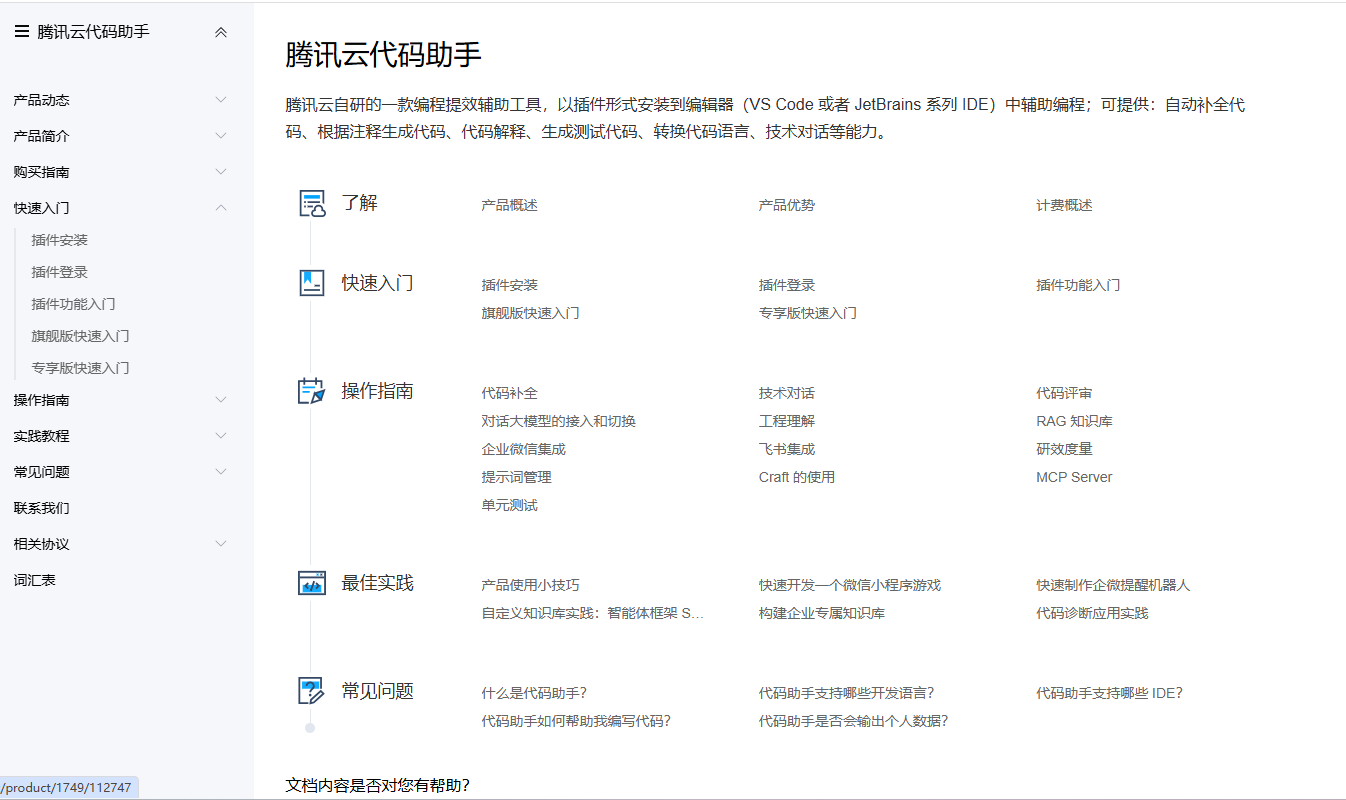Open 旗舰版快速入门 link in main content
Viewport: 1346px width, 800px height.
[x=531, y=313]
